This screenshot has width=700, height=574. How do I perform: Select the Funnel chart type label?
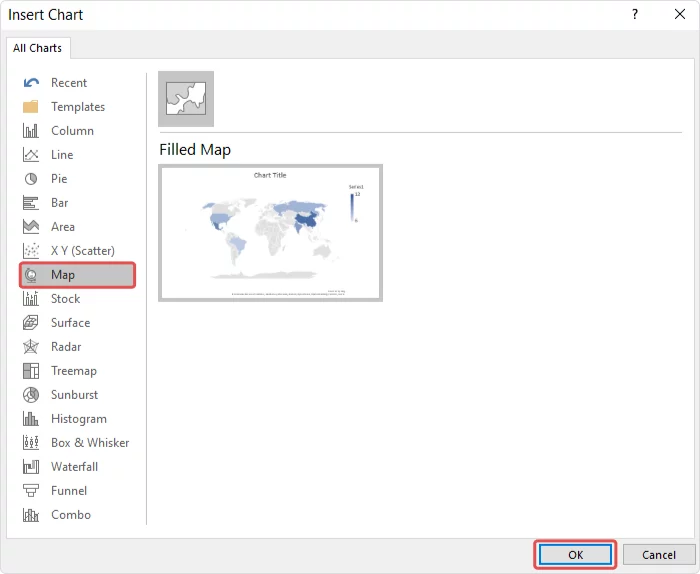pyautogui.click(x=69, y=491)
